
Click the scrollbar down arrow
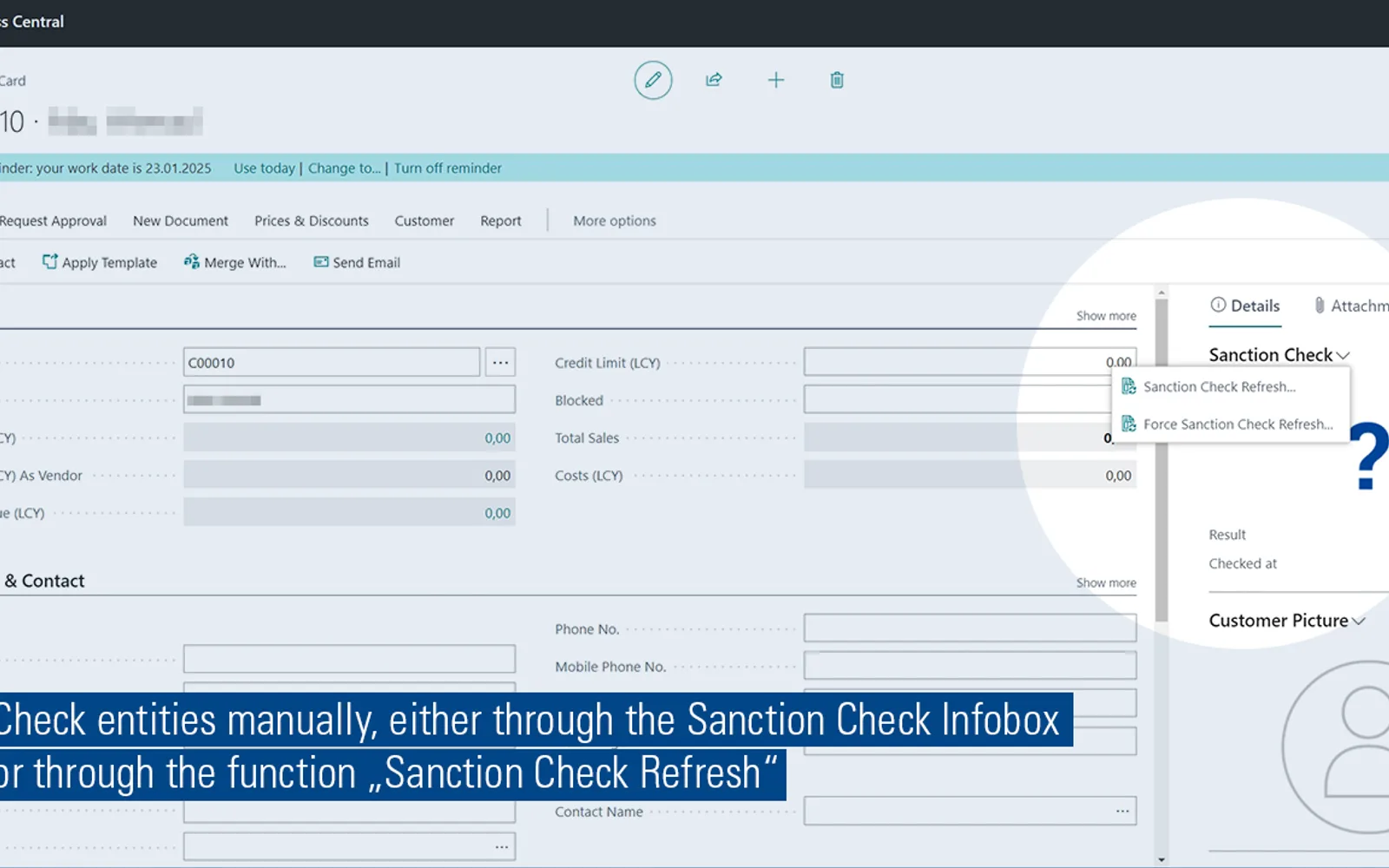1162,859
